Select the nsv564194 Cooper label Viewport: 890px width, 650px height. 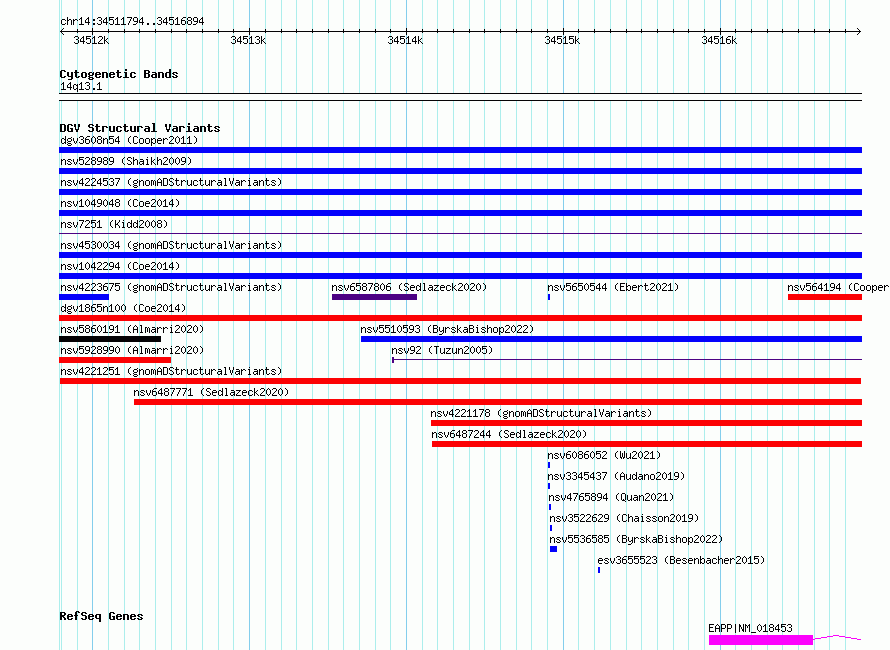point(838,287)
